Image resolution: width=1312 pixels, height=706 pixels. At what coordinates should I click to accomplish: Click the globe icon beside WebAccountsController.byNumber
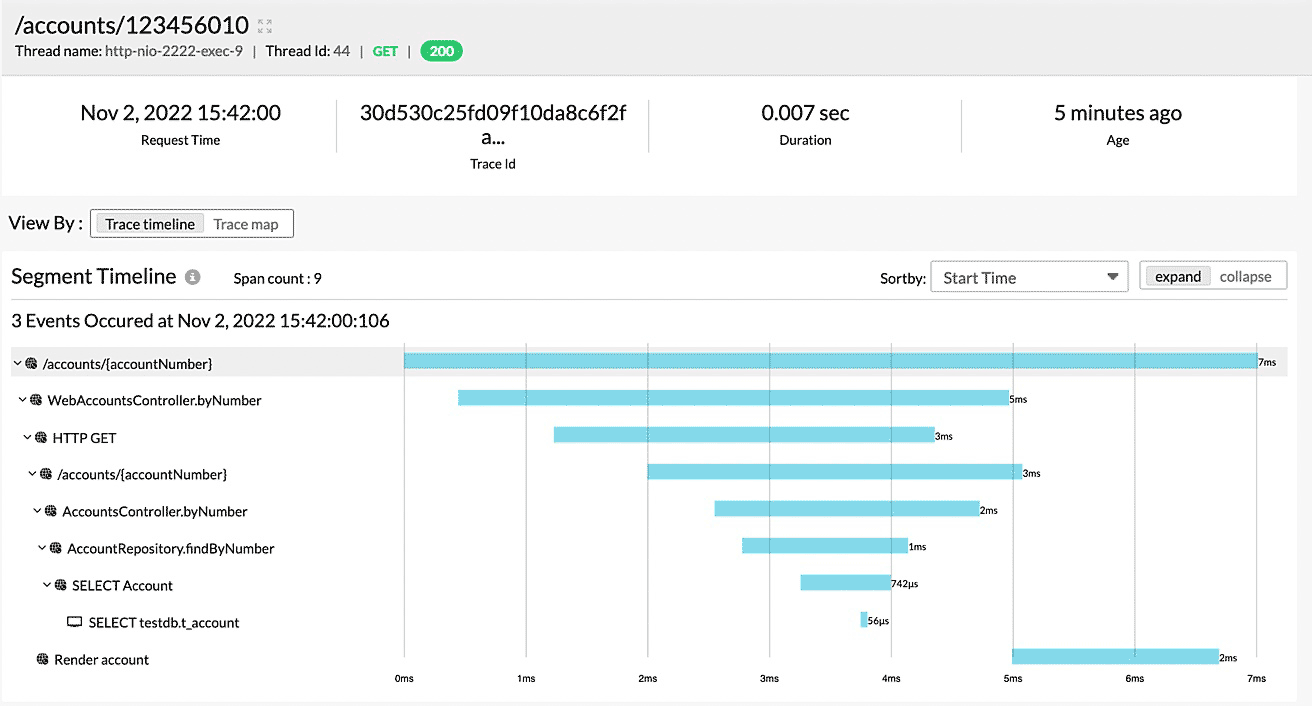click(x=34, y=399)
